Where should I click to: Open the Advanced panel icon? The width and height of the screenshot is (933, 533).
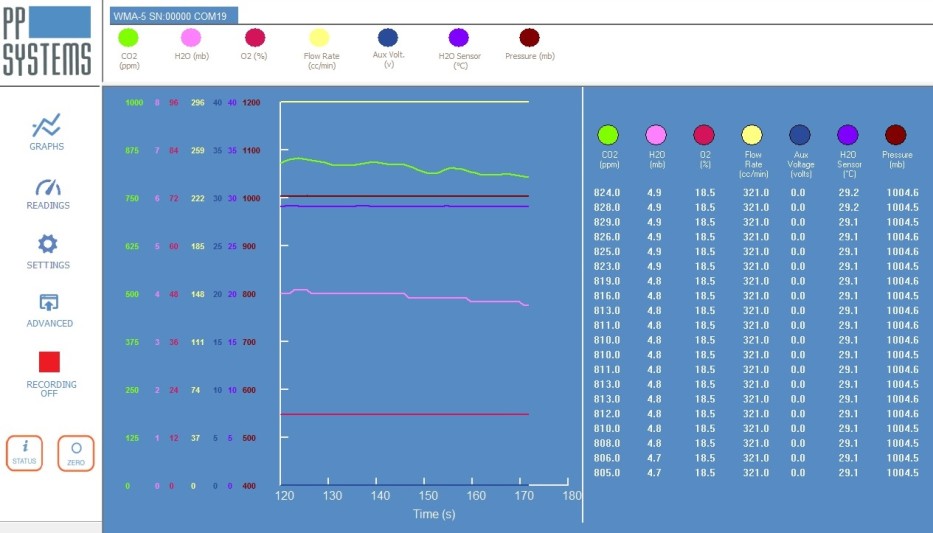[49, 303]
